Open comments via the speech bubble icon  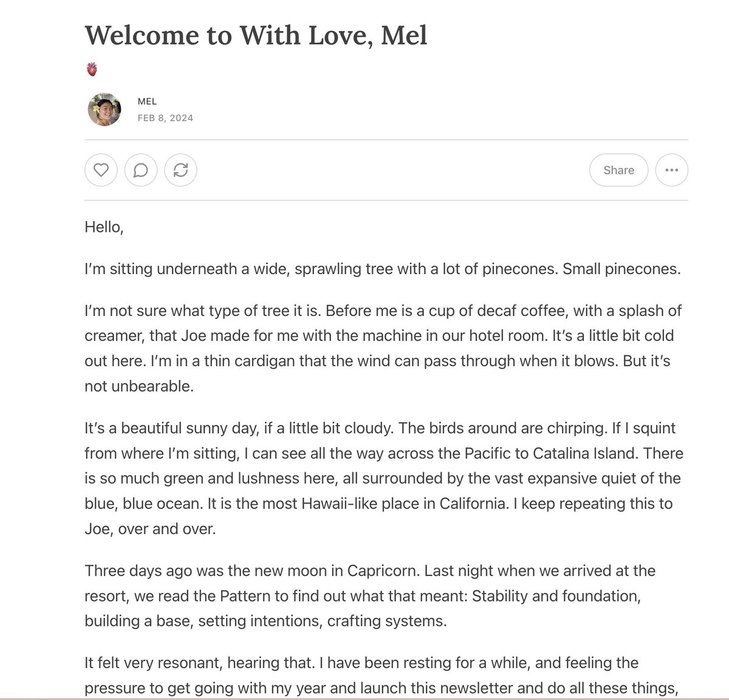pos(141,170)
